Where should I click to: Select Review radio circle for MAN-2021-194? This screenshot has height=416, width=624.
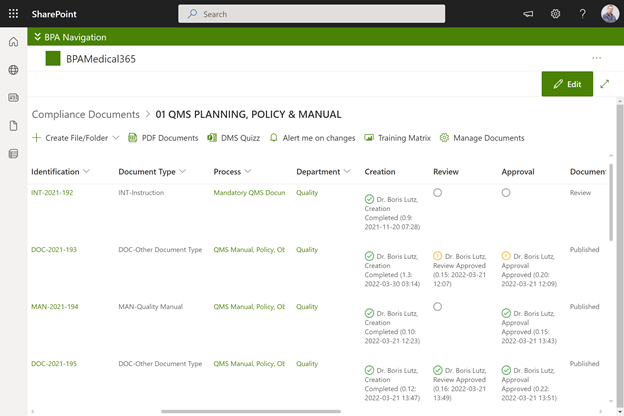(438, 307)
